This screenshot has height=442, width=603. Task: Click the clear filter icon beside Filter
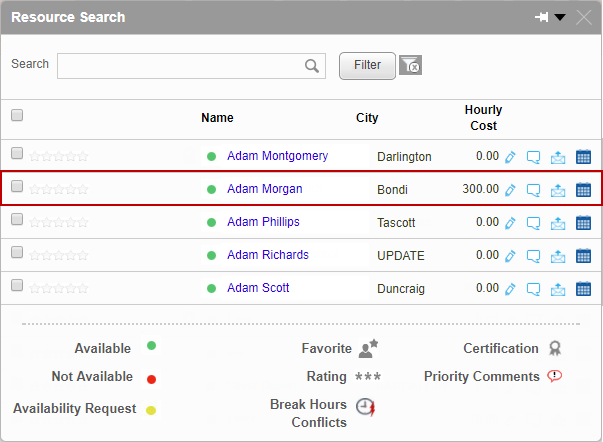[x=410, y=65]
